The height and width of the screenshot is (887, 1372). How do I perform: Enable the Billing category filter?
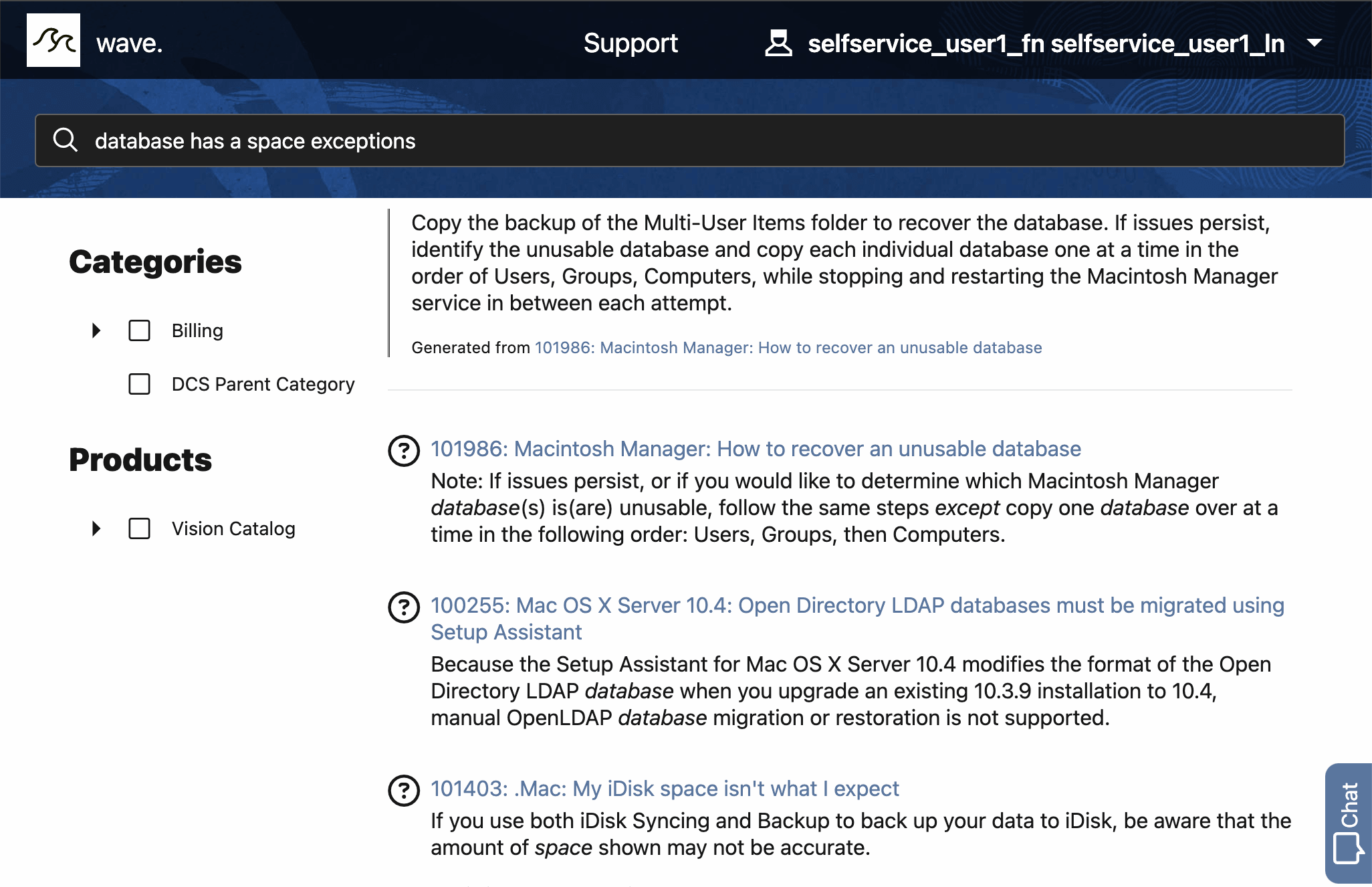click(138, 330)
